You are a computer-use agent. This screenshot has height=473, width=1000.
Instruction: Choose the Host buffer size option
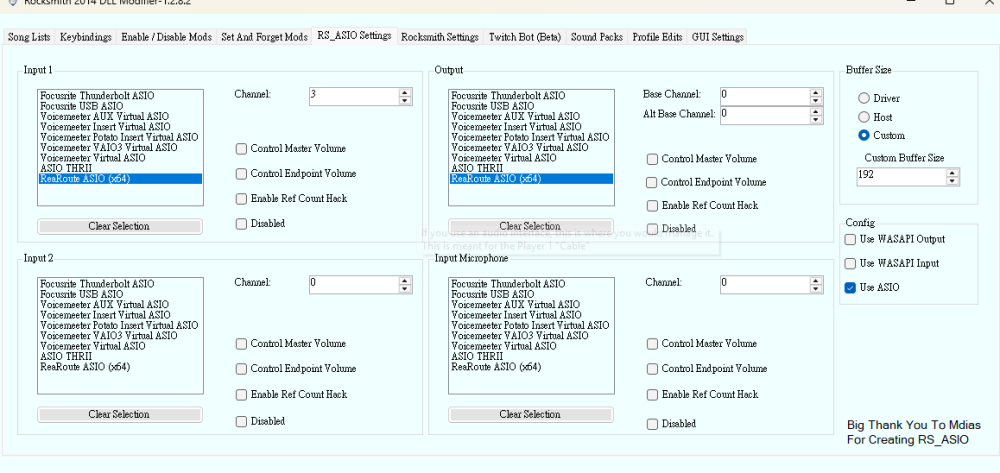click(x=864, y=117)
